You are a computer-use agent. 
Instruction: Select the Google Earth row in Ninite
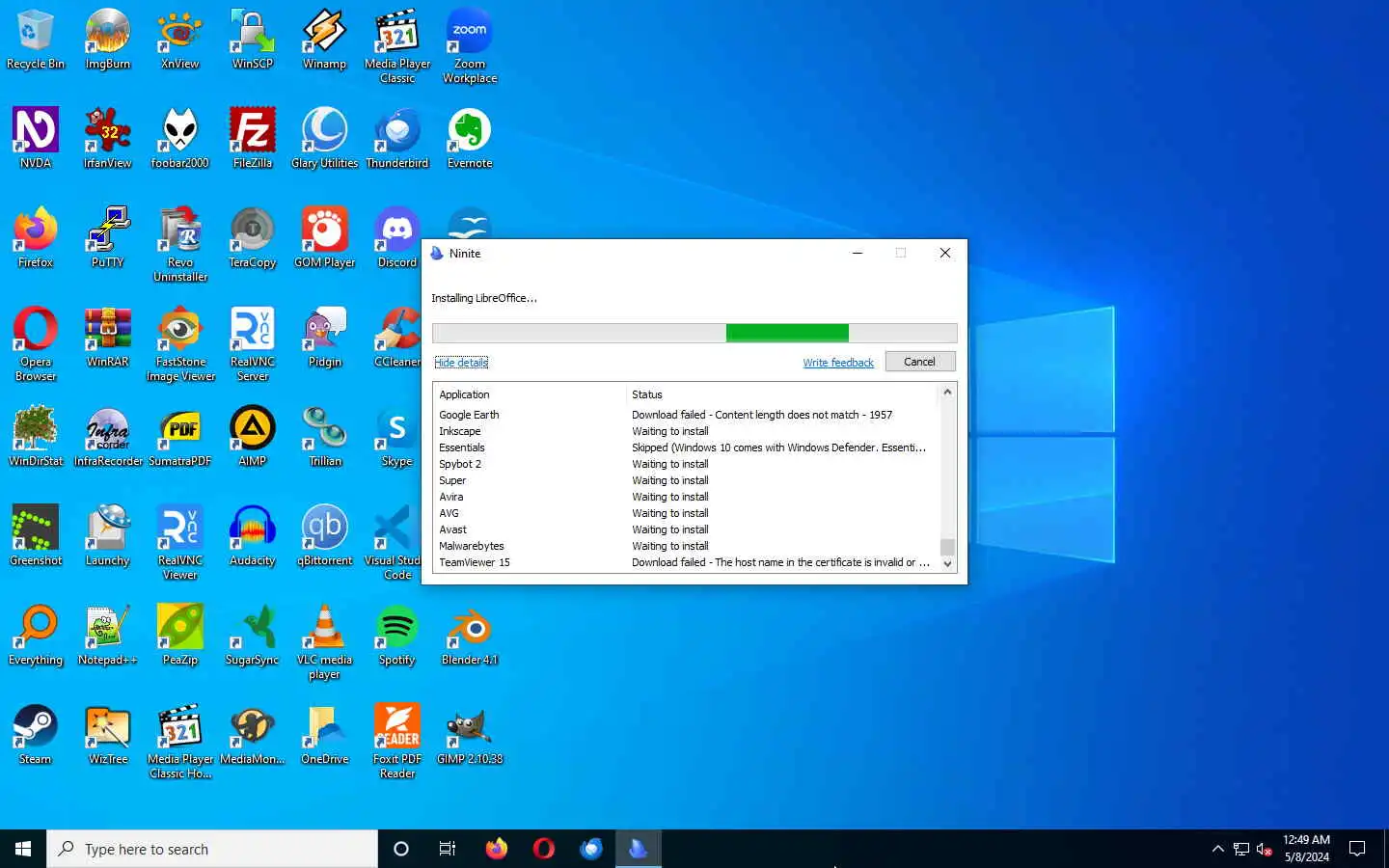(x=686, y=415)
